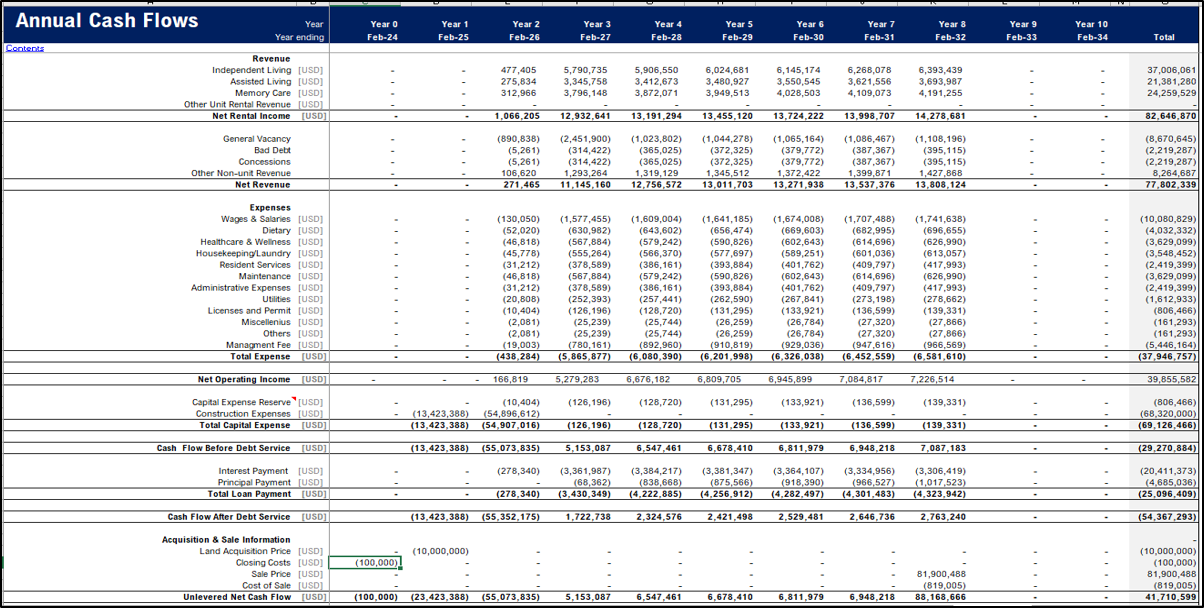Select the Capital Expense Reserve row label
This screenshot has width=1204, height=608.
pos(242,402)
